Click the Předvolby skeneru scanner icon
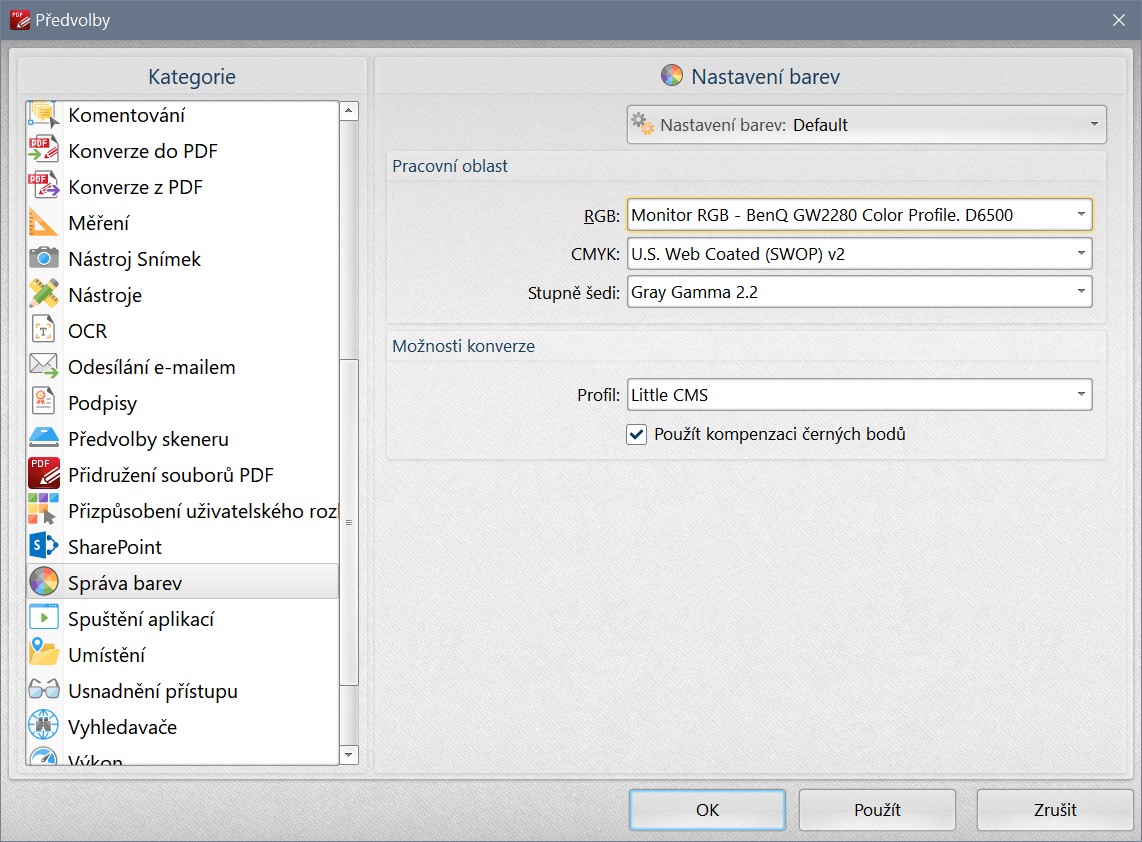Screen dimensions: 1142x842 pyautogui.click(x=44, y=438)
